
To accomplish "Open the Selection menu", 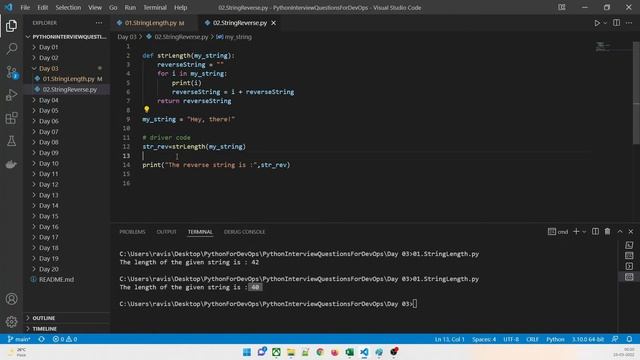I will (68, 7).
